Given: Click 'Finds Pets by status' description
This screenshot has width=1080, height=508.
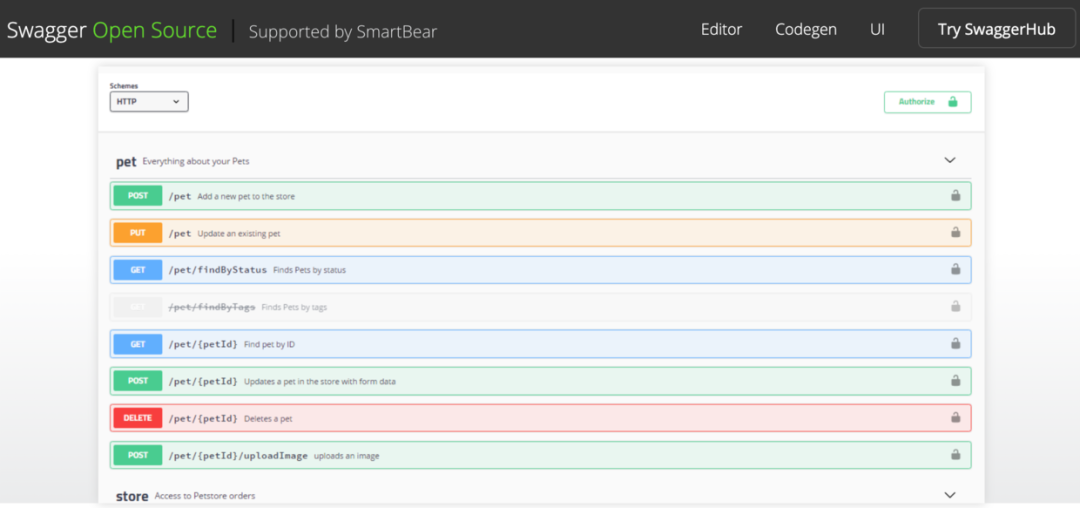Looking at the screenshot, I should pos(309,270).
